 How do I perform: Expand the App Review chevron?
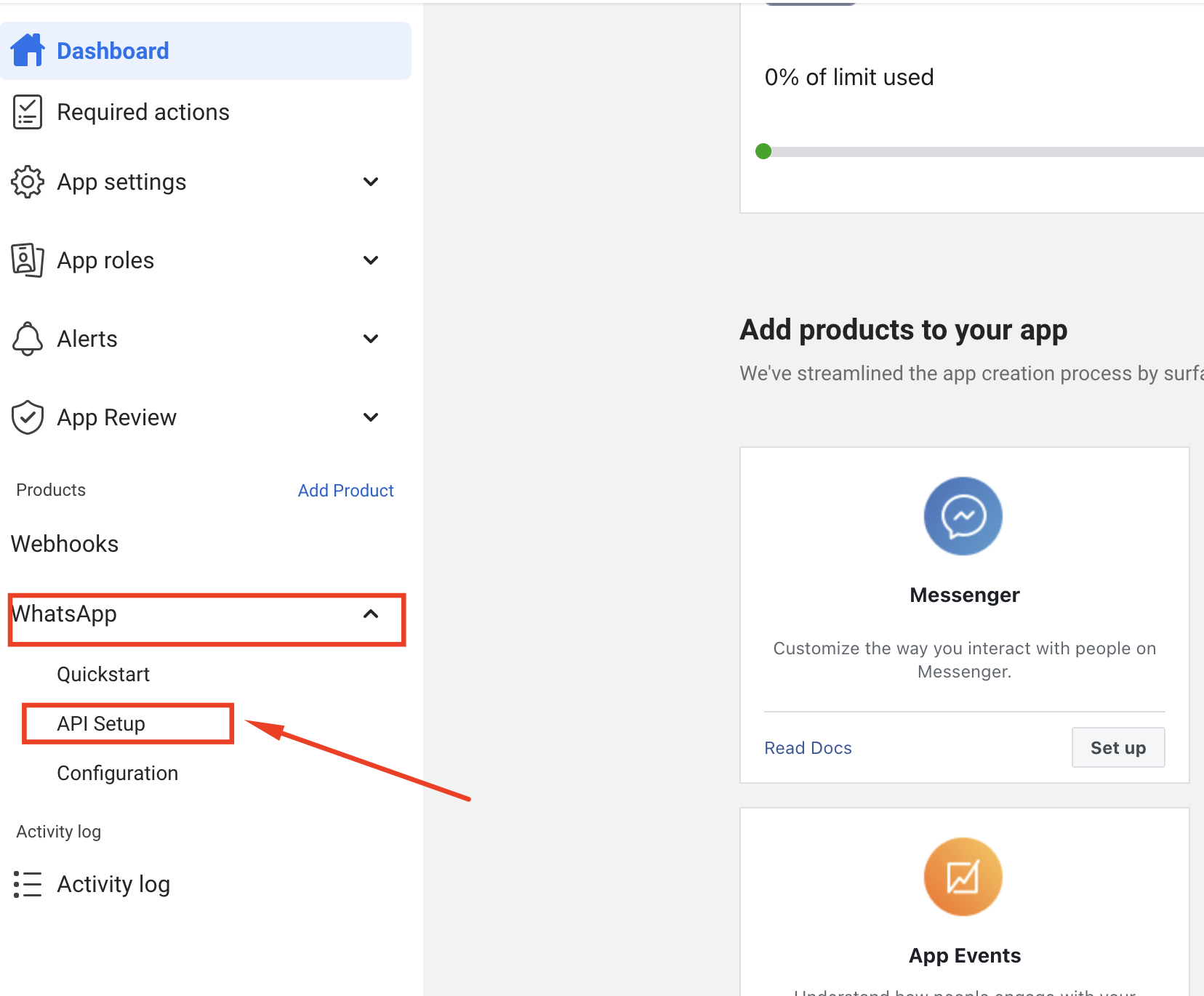tap(371, 417)
